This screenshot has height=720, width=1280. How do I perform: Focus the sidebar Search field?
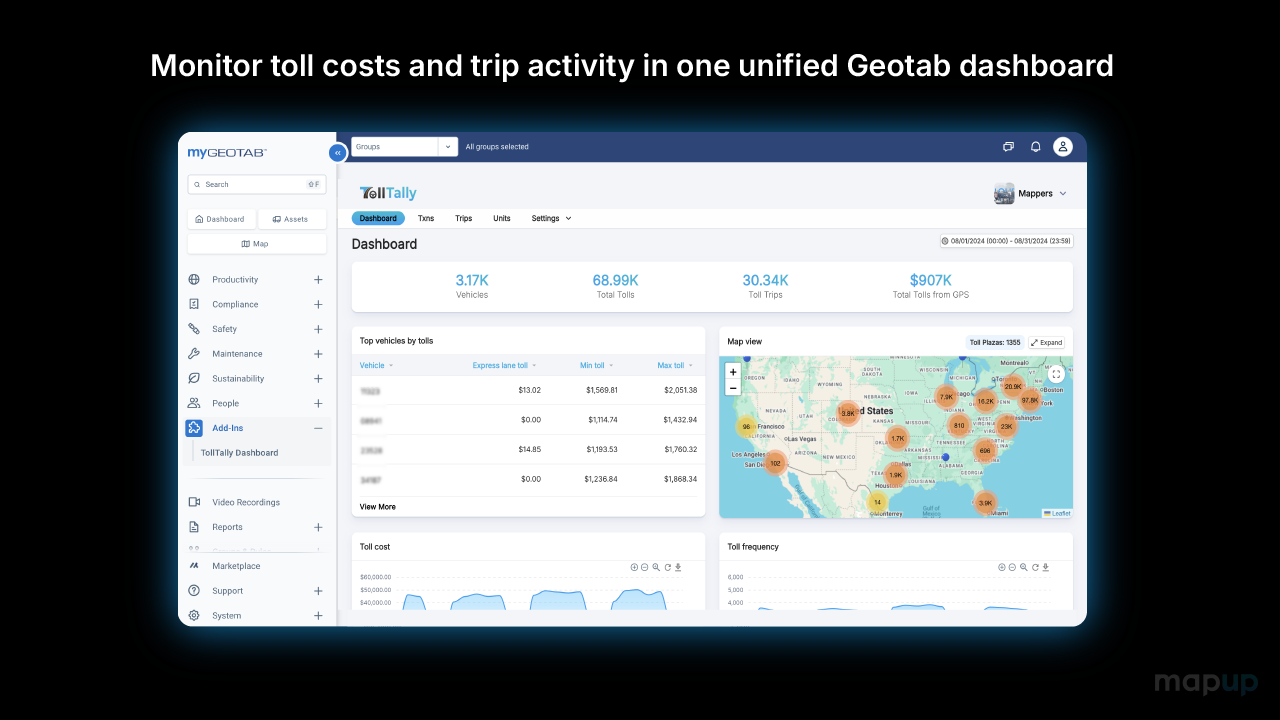pyautogui.click(x=257, y=184)
